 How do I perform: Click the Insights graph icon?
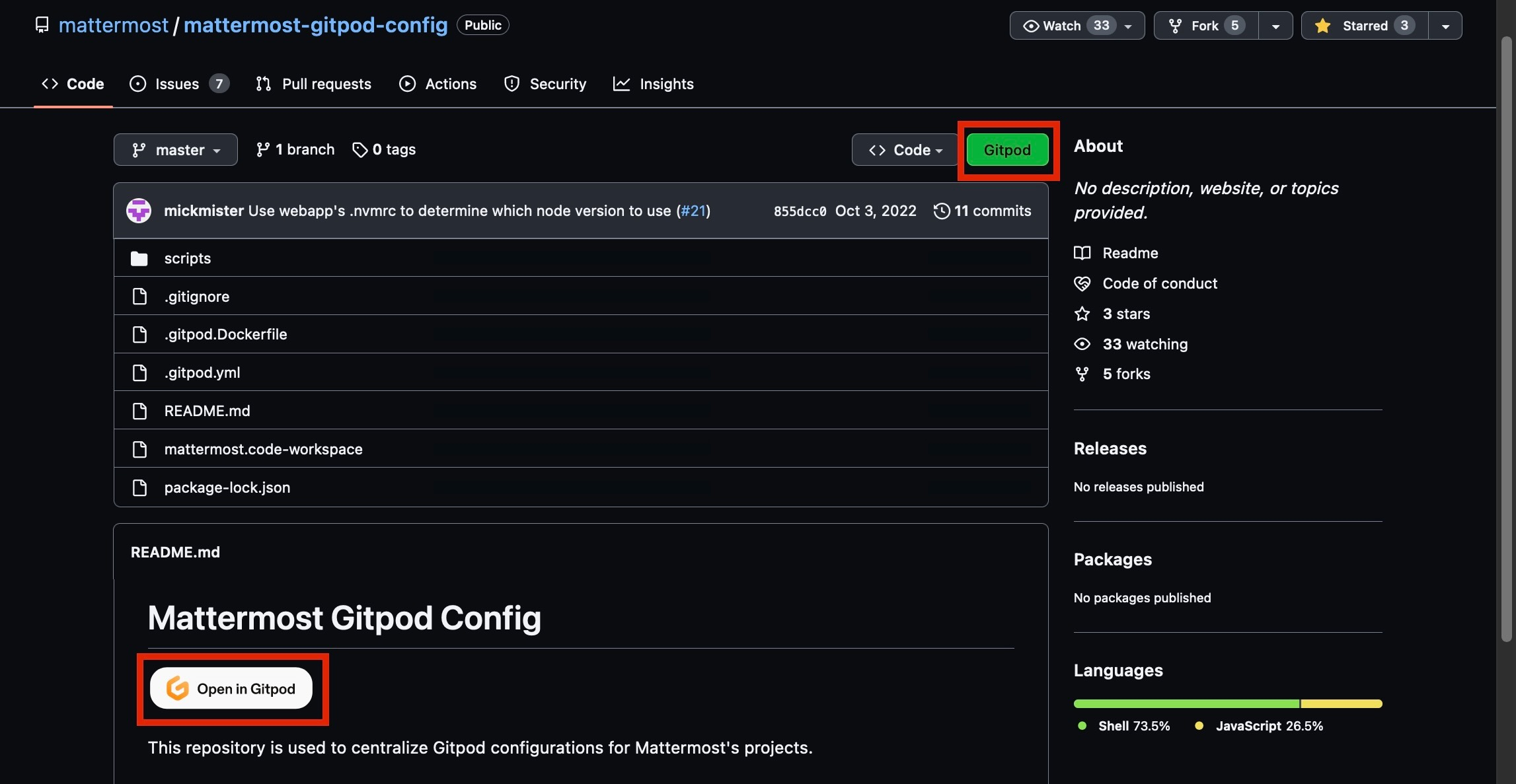[x=621, y=84]
